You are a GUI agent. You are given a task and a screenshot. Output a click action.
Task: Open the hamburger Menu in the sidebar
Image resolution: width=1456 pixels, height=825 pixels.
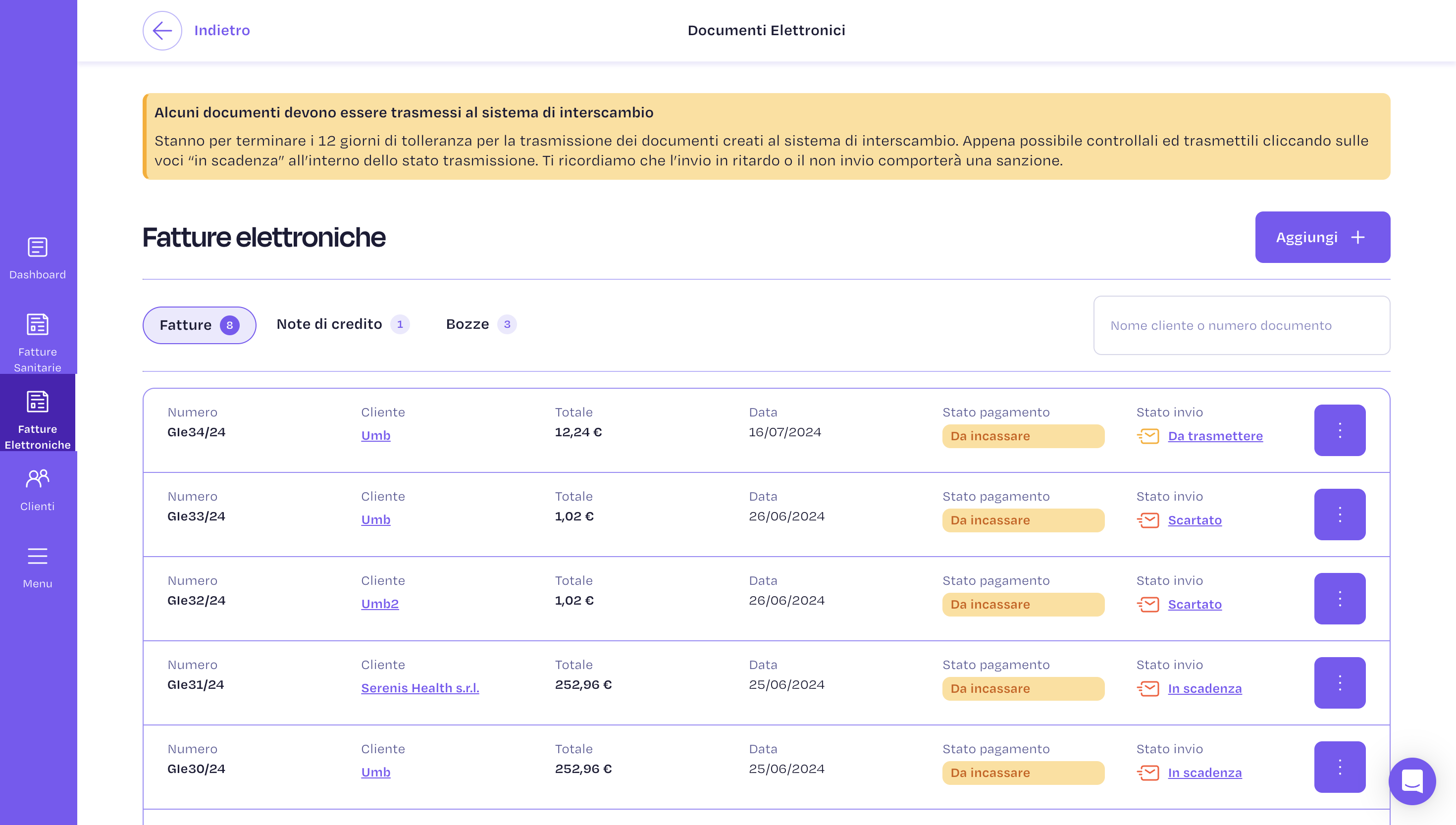pyautogui.click(x=38, y=567)
